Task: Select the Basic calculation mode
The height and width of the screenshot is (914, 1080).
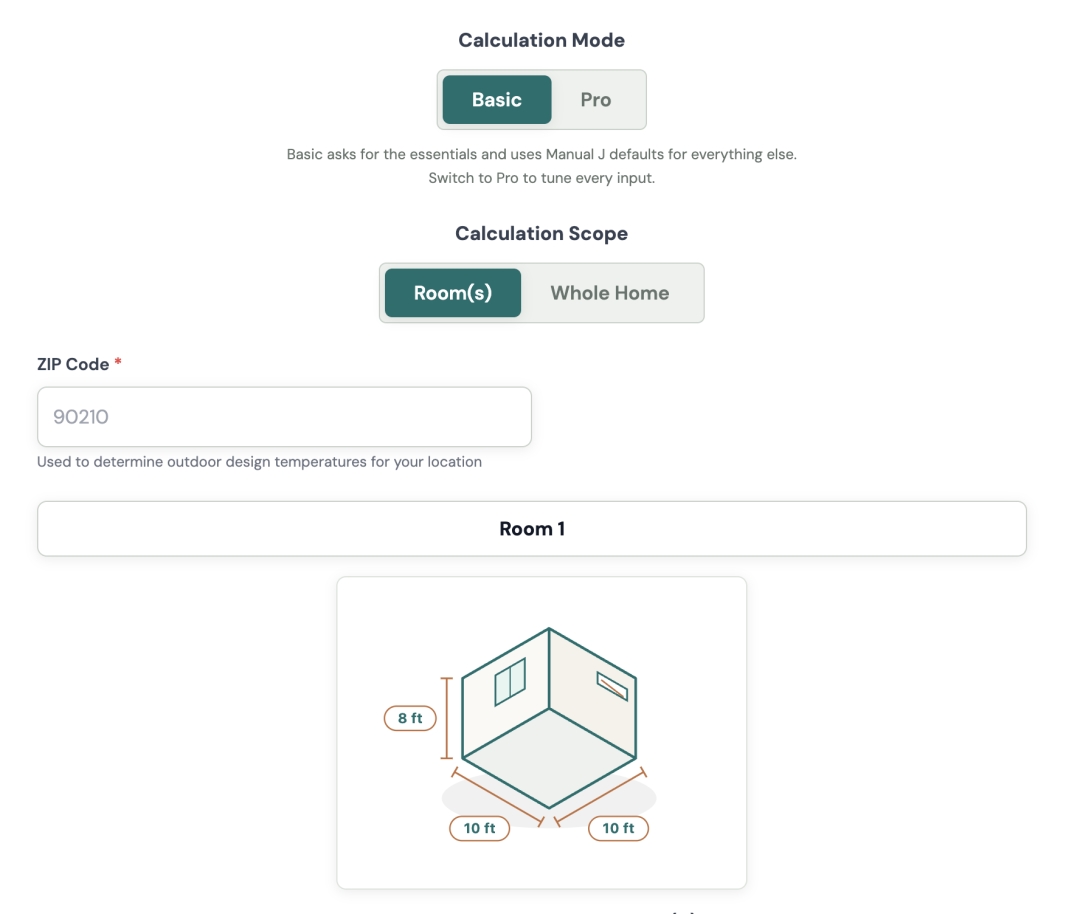Action: click(x=497, y=100)
